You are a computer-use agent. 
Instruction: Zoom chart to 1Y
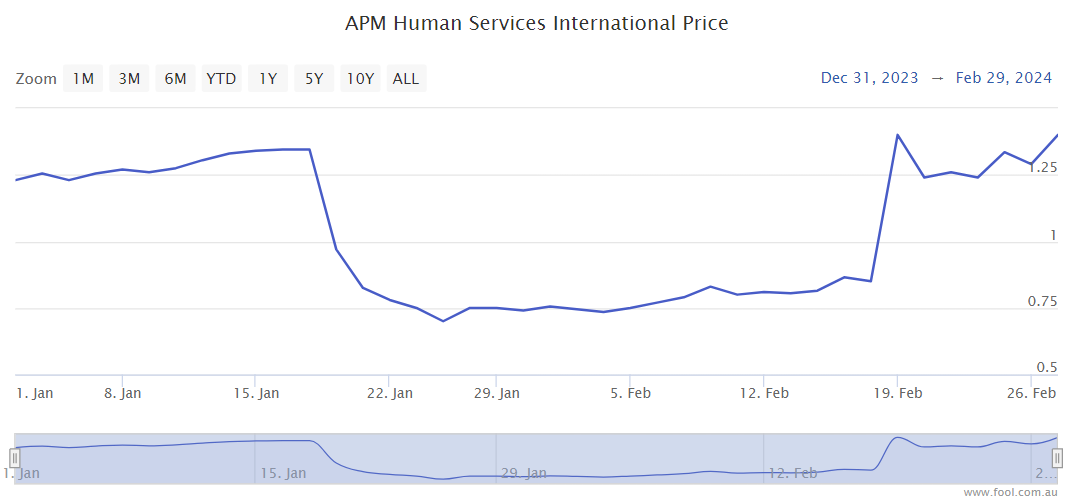pos(268,79)
